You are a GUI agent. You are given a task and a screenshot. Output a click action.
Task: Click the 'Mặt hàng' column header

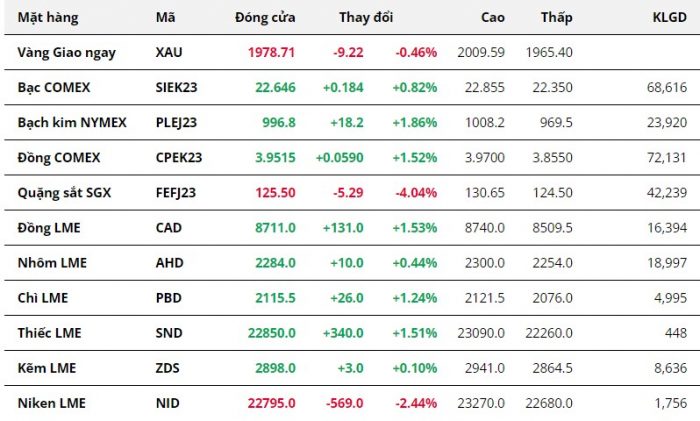tap(48, 18)
